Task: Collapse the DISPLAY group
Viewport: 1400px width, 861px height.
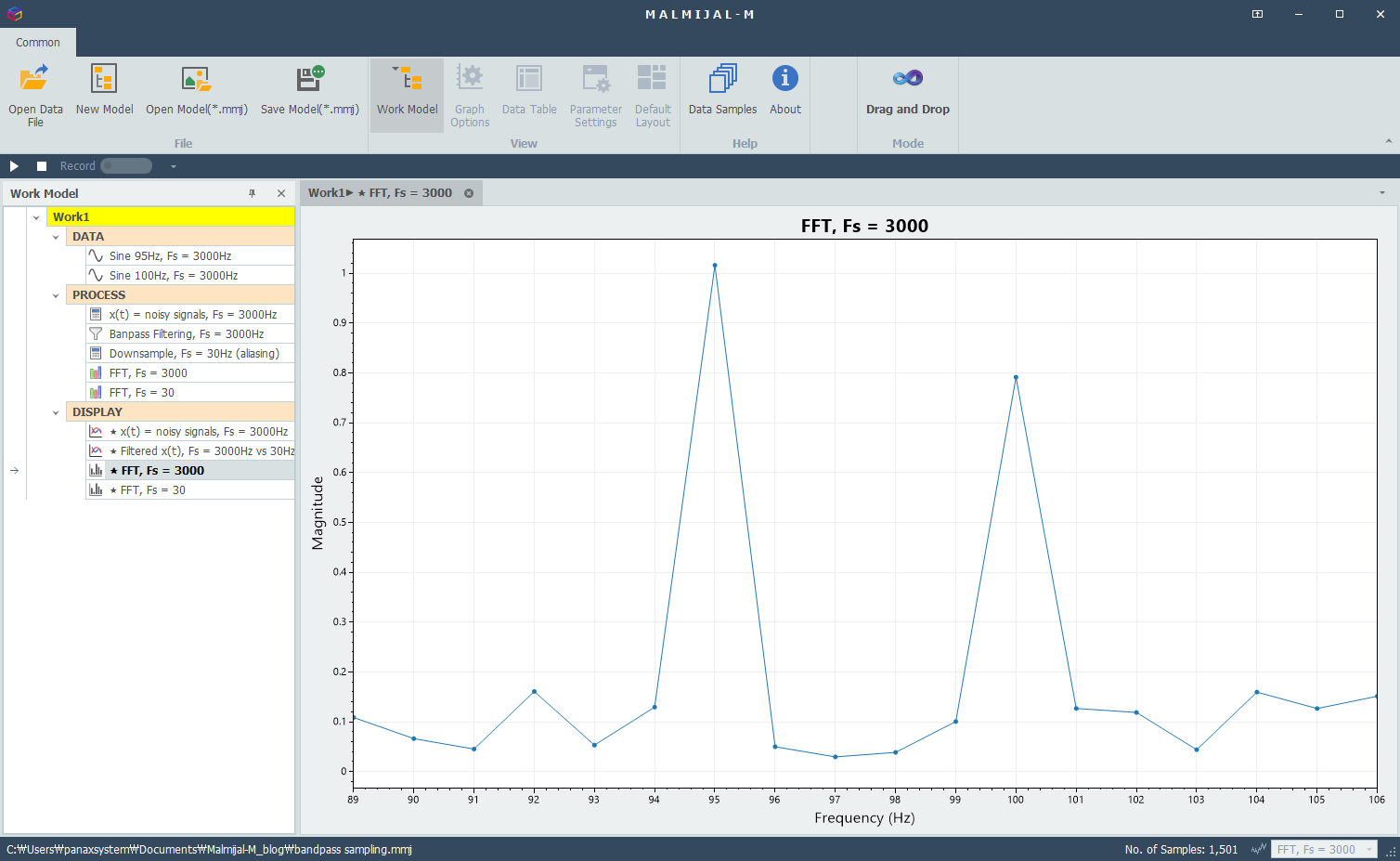Action: [56, 412]
